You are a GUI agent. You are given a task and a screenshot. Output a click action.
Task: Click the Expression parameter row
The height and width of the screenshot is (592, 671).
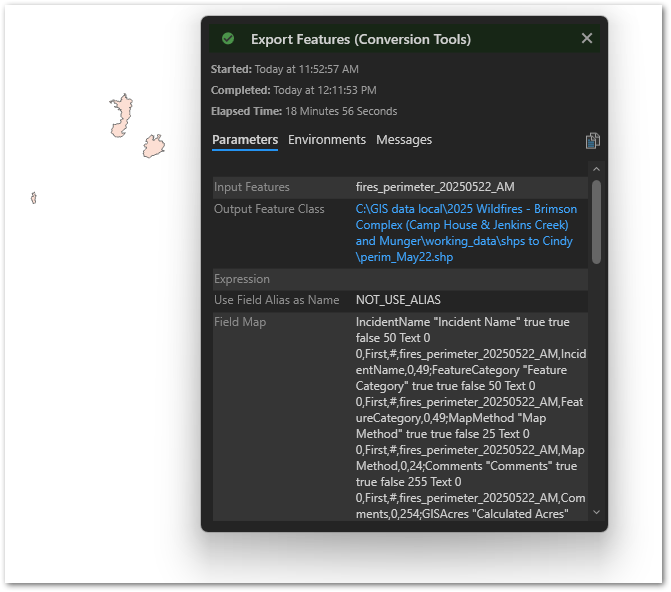pyautogui.click(x=400, y=279)
